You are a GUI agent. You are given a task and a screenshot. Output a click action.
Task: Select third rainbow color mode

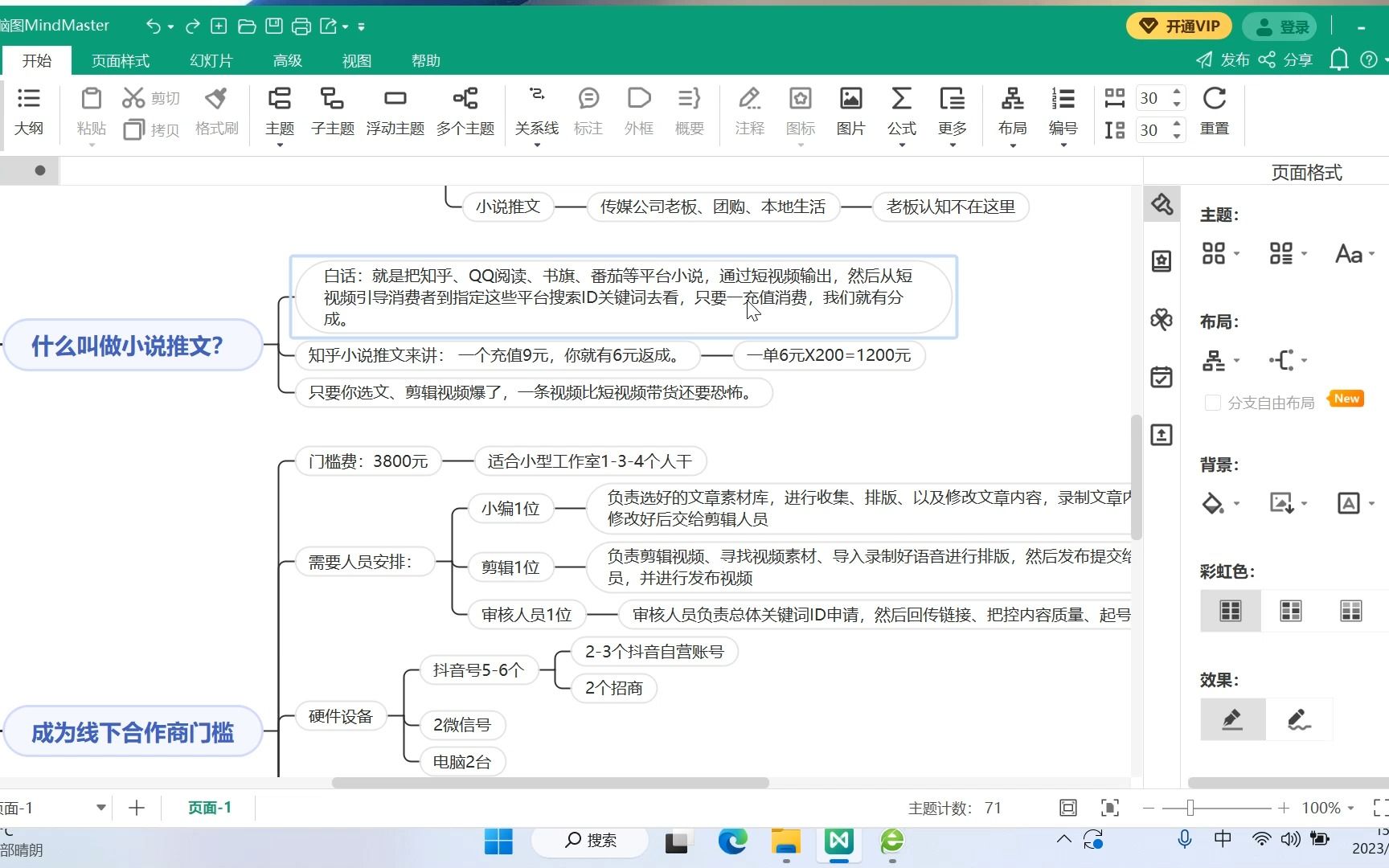[x=1351, y=611]
